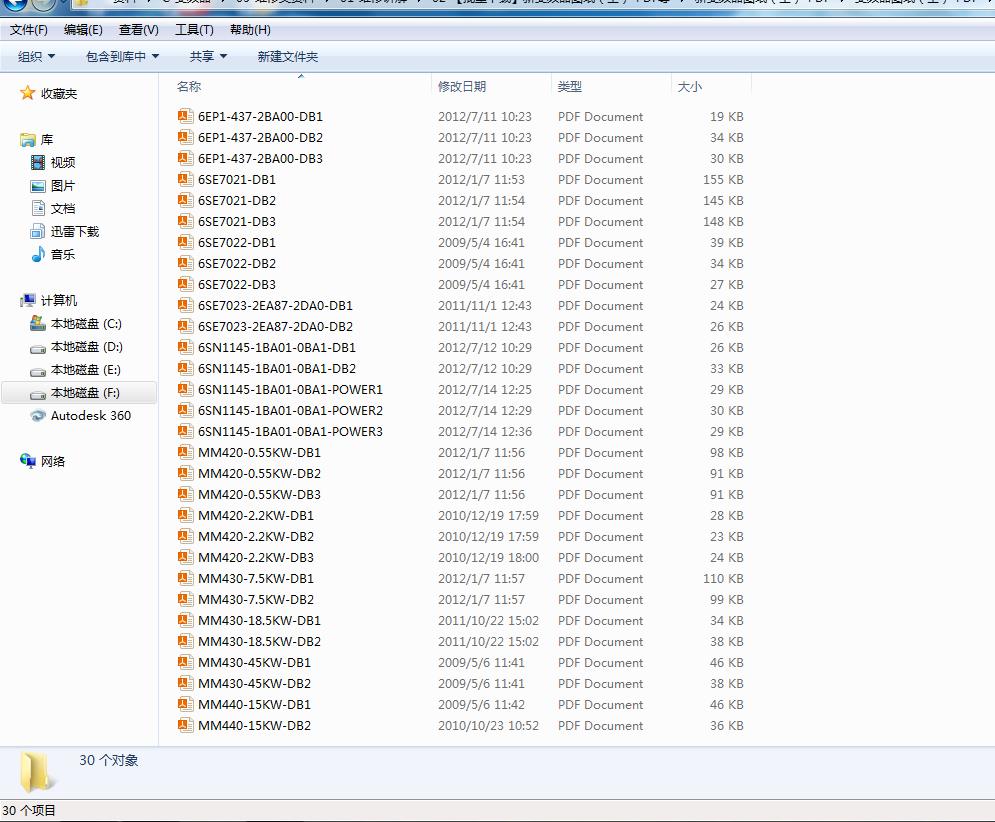Click the 迅雷下载 folder icon
Viewport: 995px width, 822px height.
click(x=38, y=232)
